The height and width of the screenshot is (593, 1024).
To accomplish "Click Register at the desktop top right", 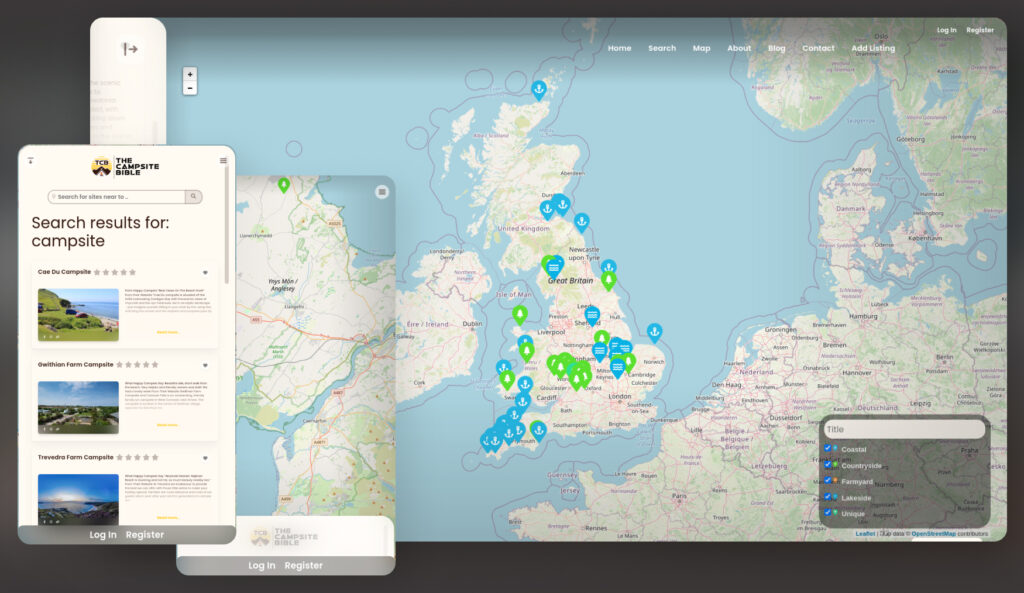I will point(980,30).
